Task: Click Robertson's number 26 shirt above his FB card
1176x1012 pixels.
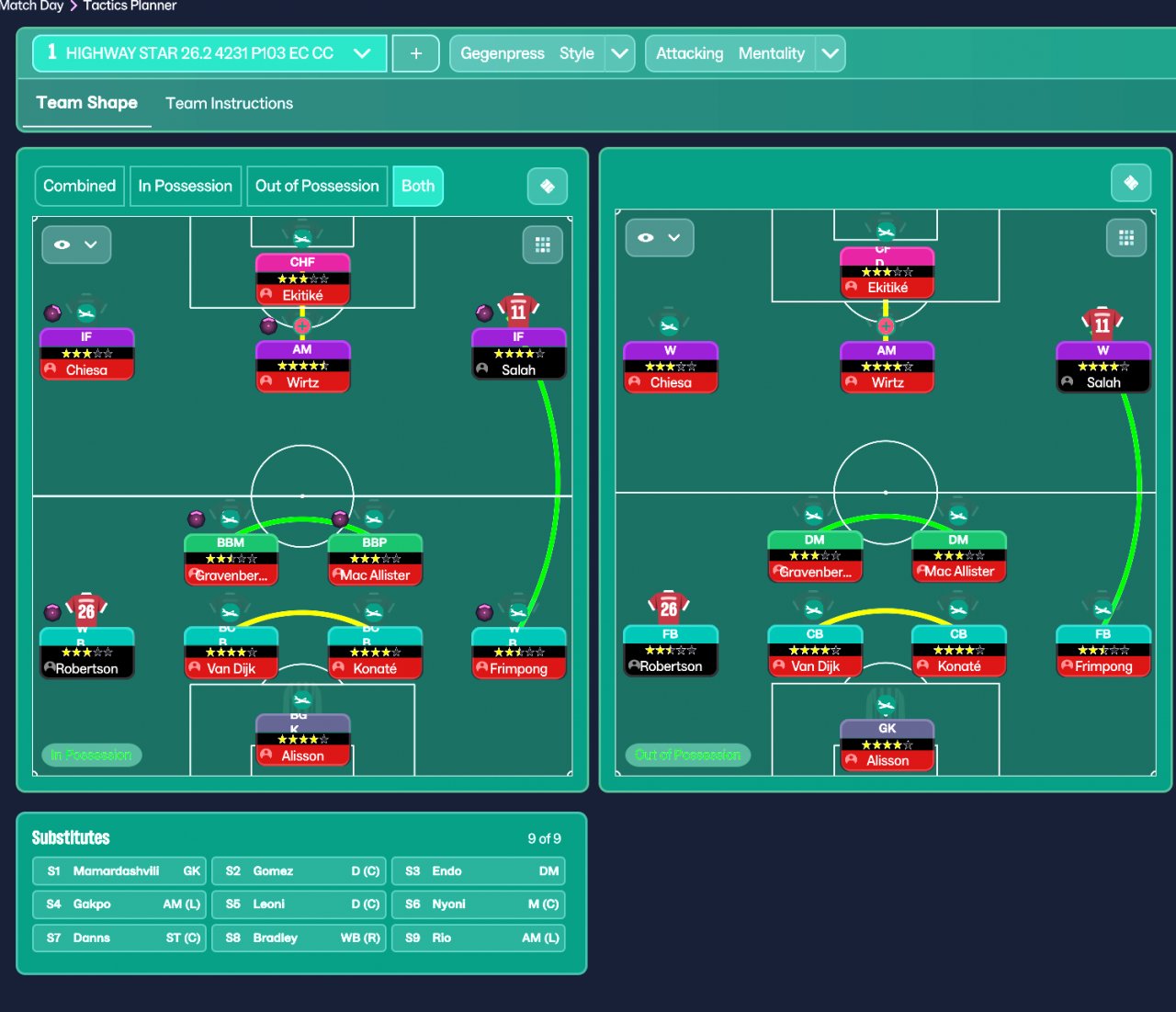Action: pyautogui.click(x=669, y=607)
